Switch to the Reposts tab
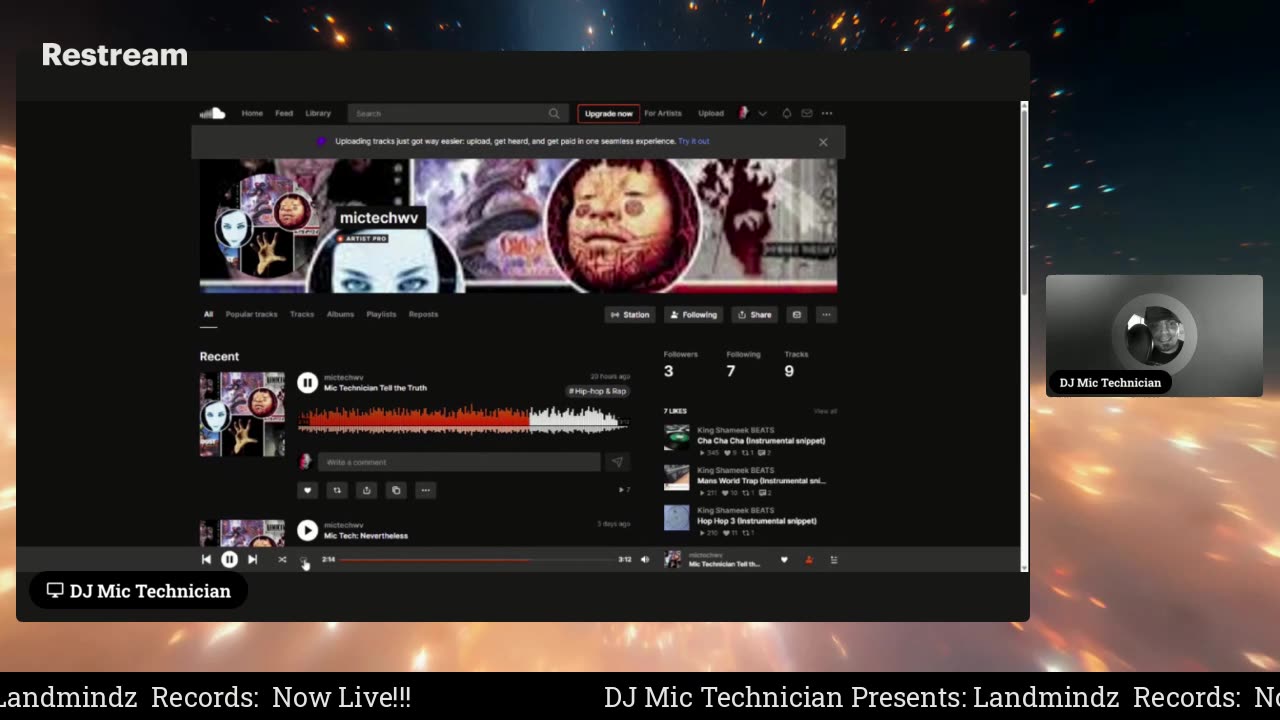The height and width of the screenshot is (720, 1280). tap(423, 314)
